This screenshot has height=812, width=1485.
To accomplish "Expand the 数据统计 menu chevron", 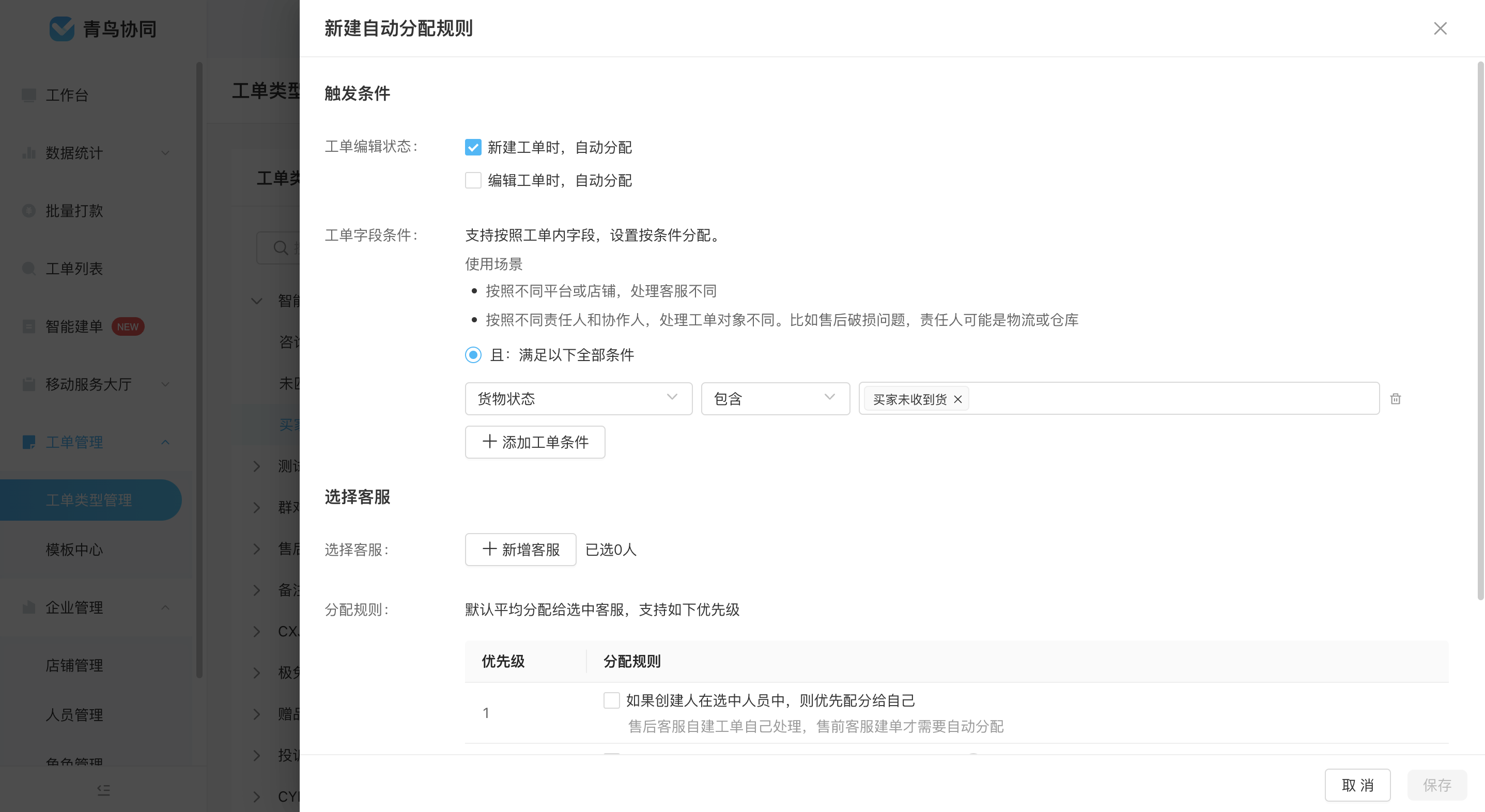I will [x=165, y=153].
